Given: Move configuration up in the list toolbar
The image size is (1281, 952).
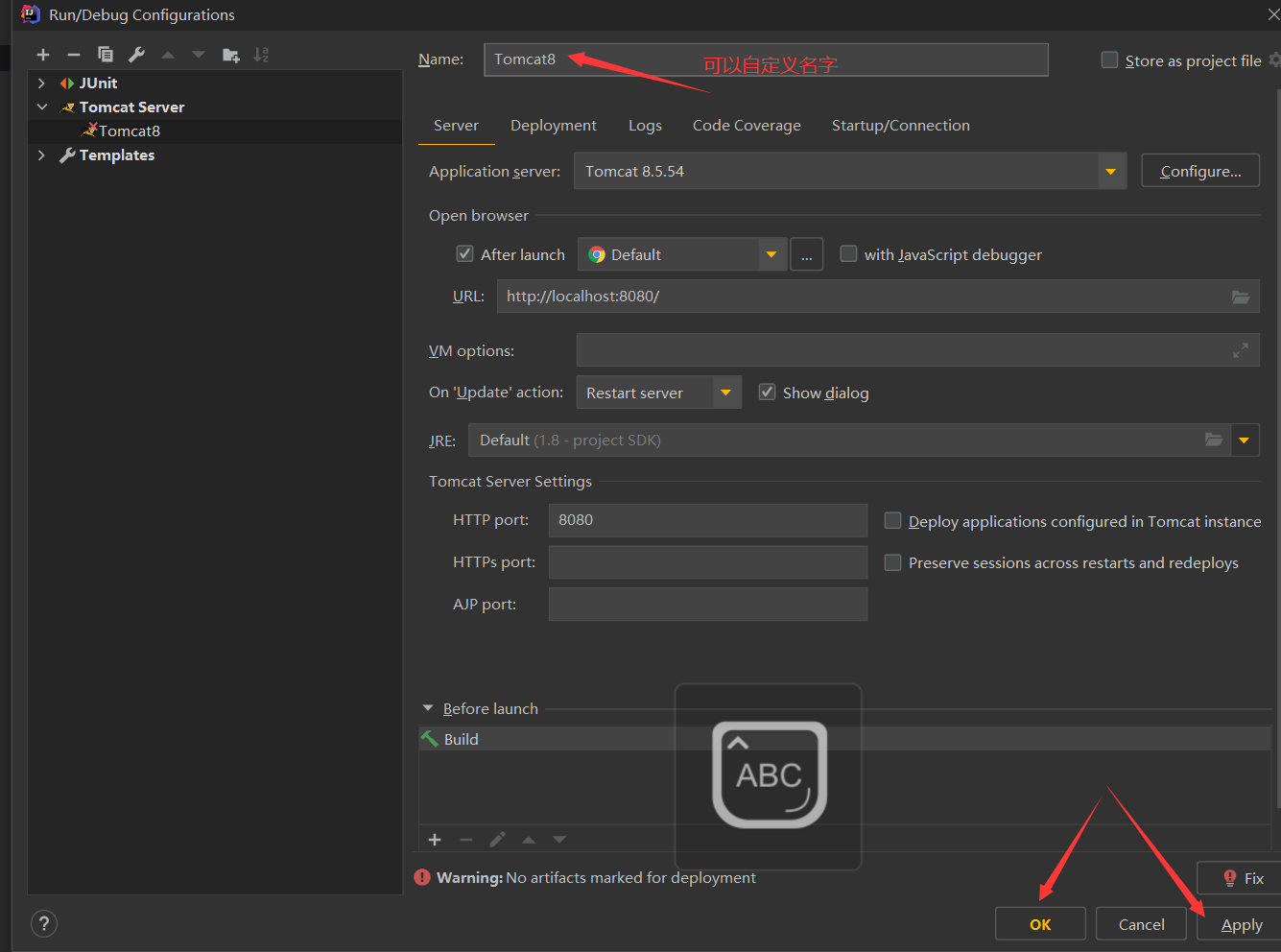Looking at the screenshot, I should pos(168,55).
